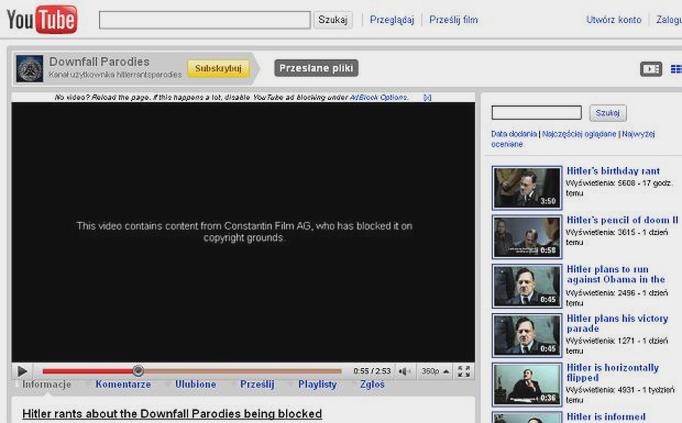Image resolution: width=682 pixels, height=423 pixels.
Task: Mute the video volume icon
Action: click(x=404, y=371)
